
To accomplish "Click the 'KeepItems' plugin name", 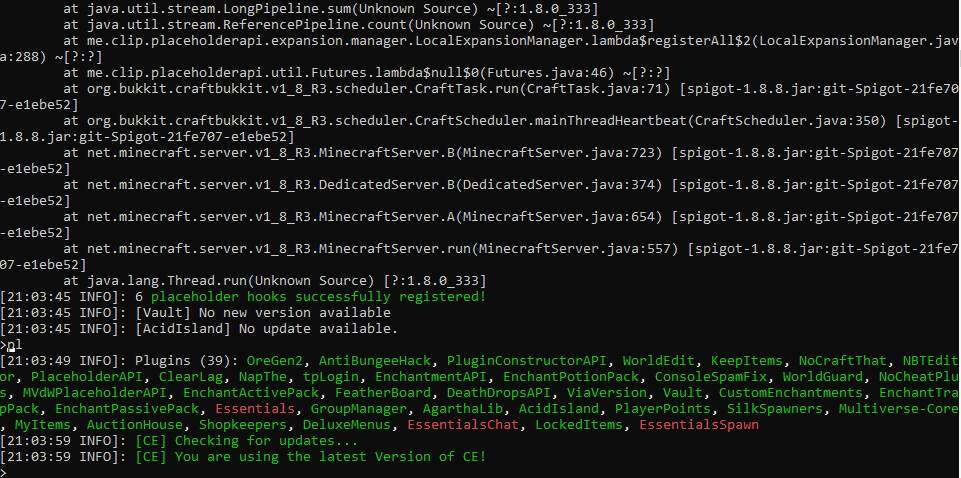I will click(746, 360).
